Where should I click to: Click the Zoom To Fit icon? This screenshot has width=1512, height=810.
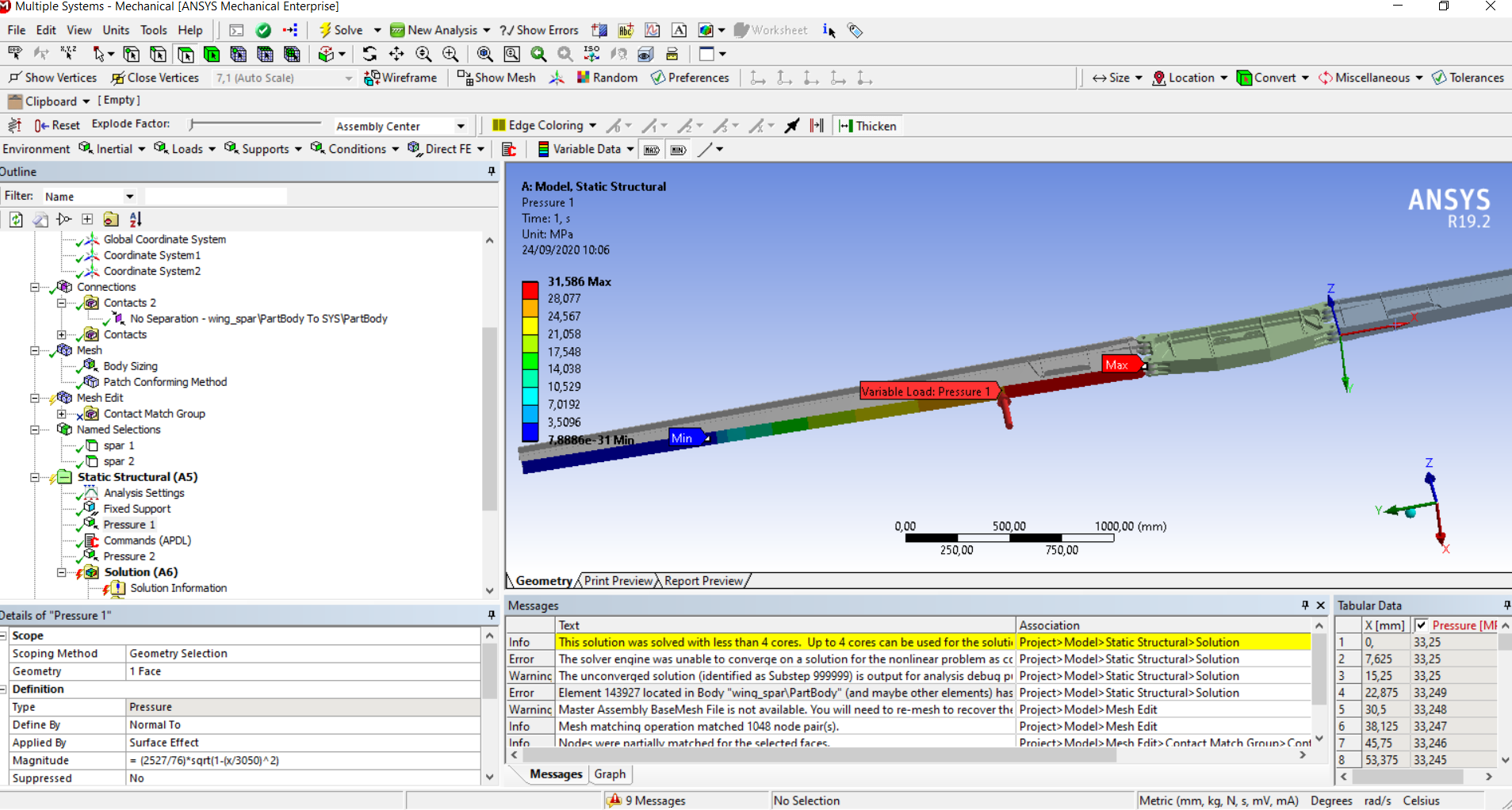[x=484, y=54]
